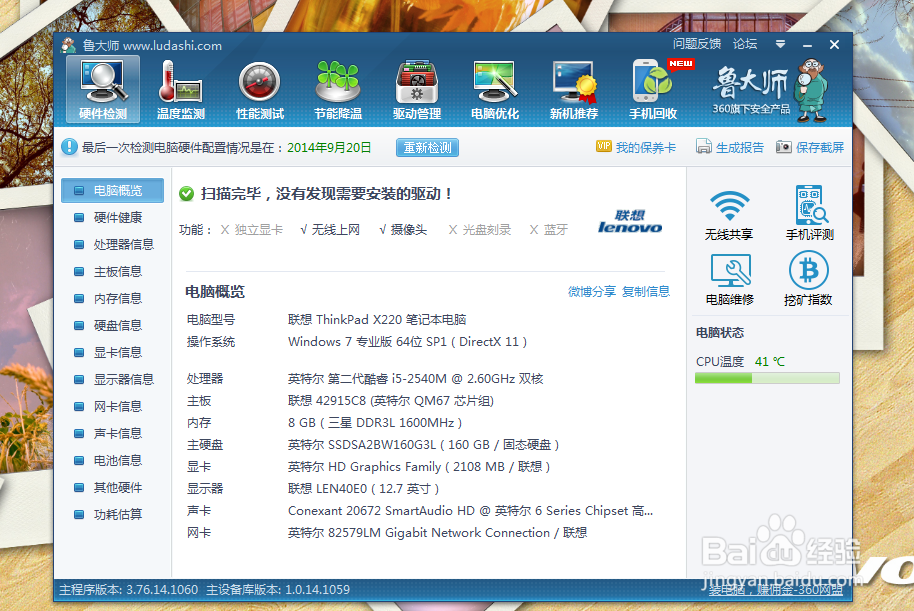Click the green scan-complete checkmark icon
Screen dimensions: 914x611
tap(187, 194)
